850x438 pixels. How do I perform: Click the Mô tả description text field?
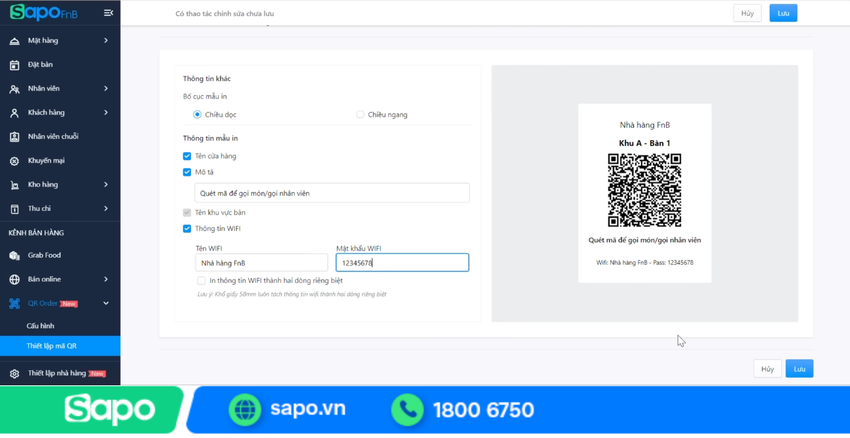click(332, 193)
